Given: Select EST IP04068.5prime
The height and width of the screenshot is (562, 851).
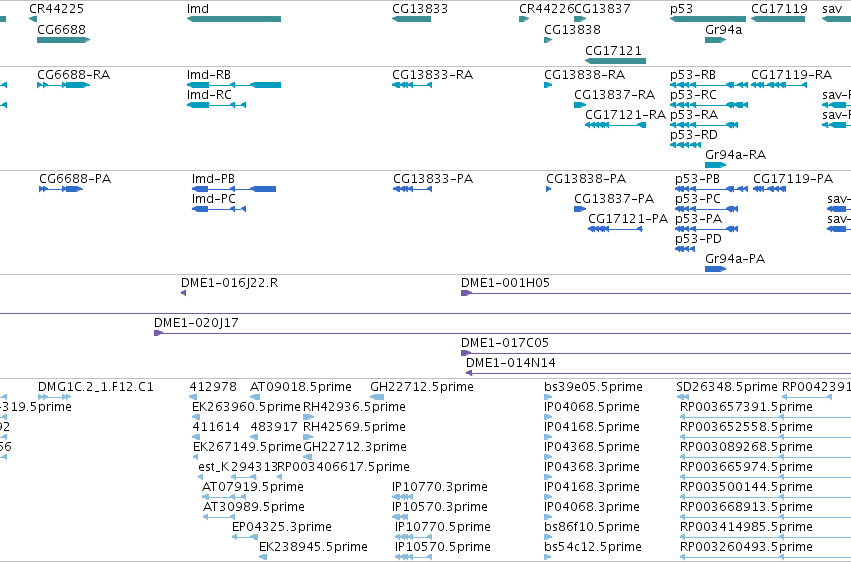Looking at the screenshot, I should coord(548,417).
